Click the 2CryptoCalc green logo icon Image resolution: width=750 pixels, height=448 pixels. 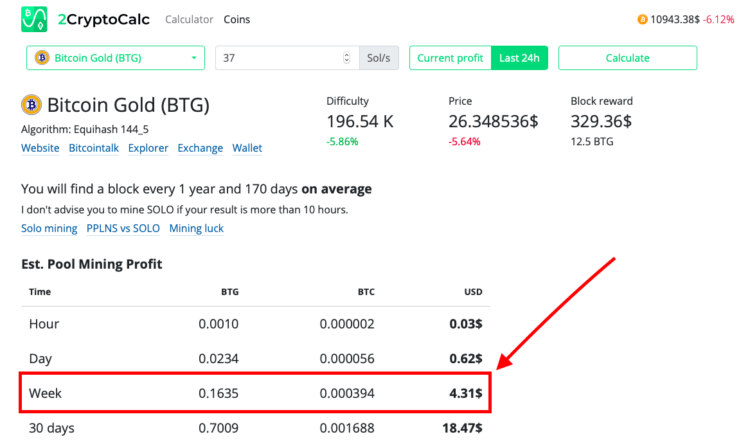click(34, 19)
